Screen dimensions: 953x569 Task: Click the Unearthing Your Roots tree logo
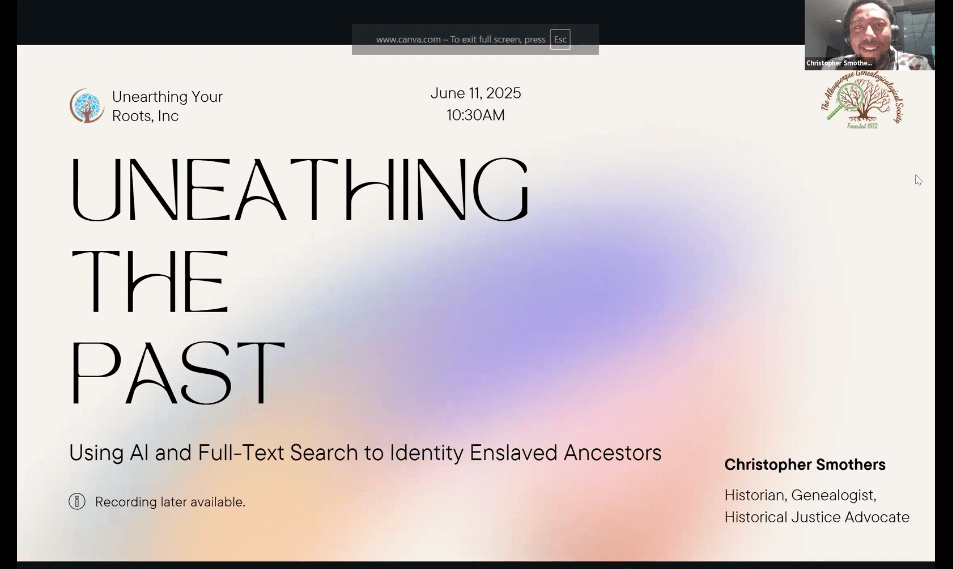coord(87,106)
